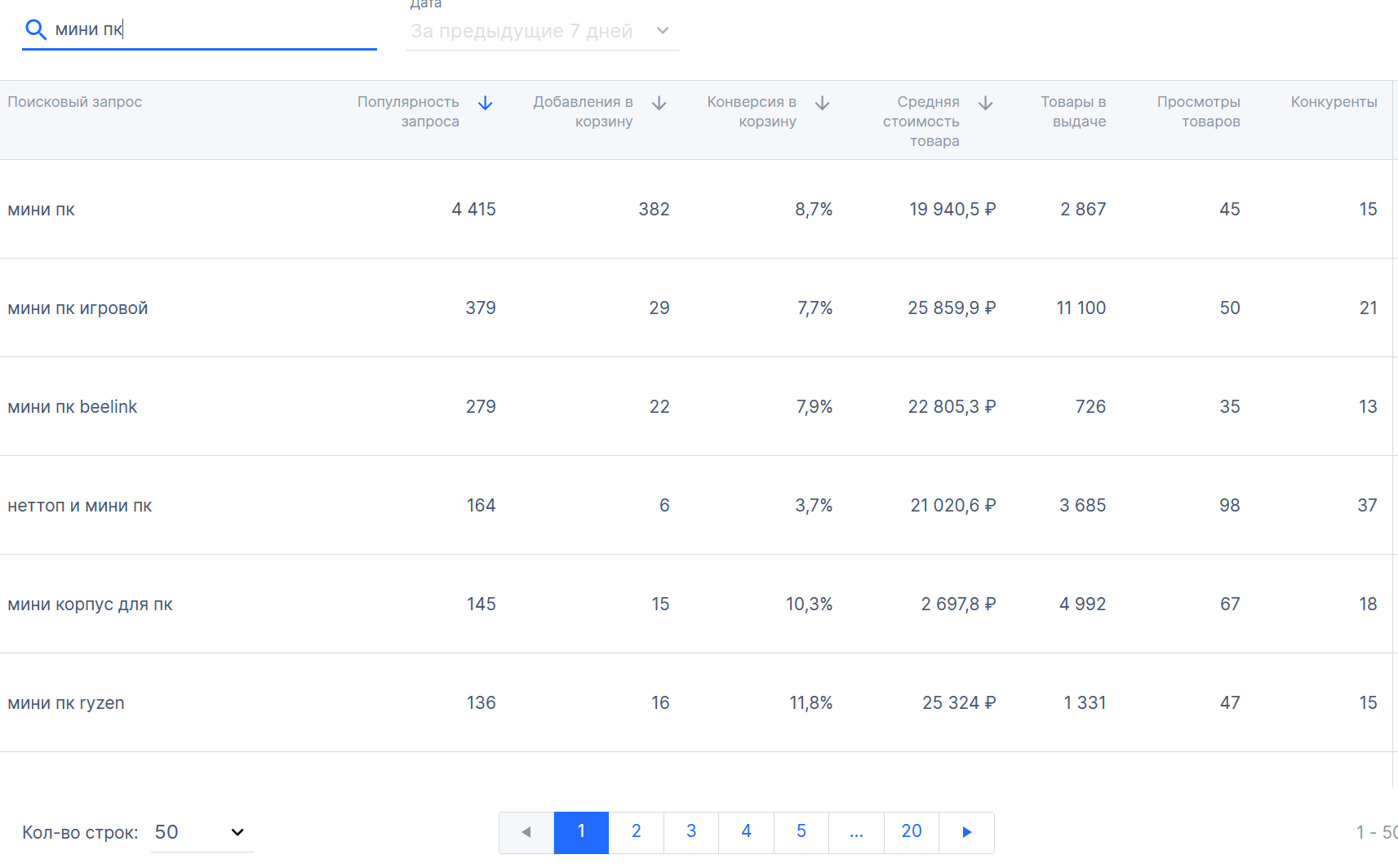Focus the search query input field
Screen dimensions: 1398x868
212,30
